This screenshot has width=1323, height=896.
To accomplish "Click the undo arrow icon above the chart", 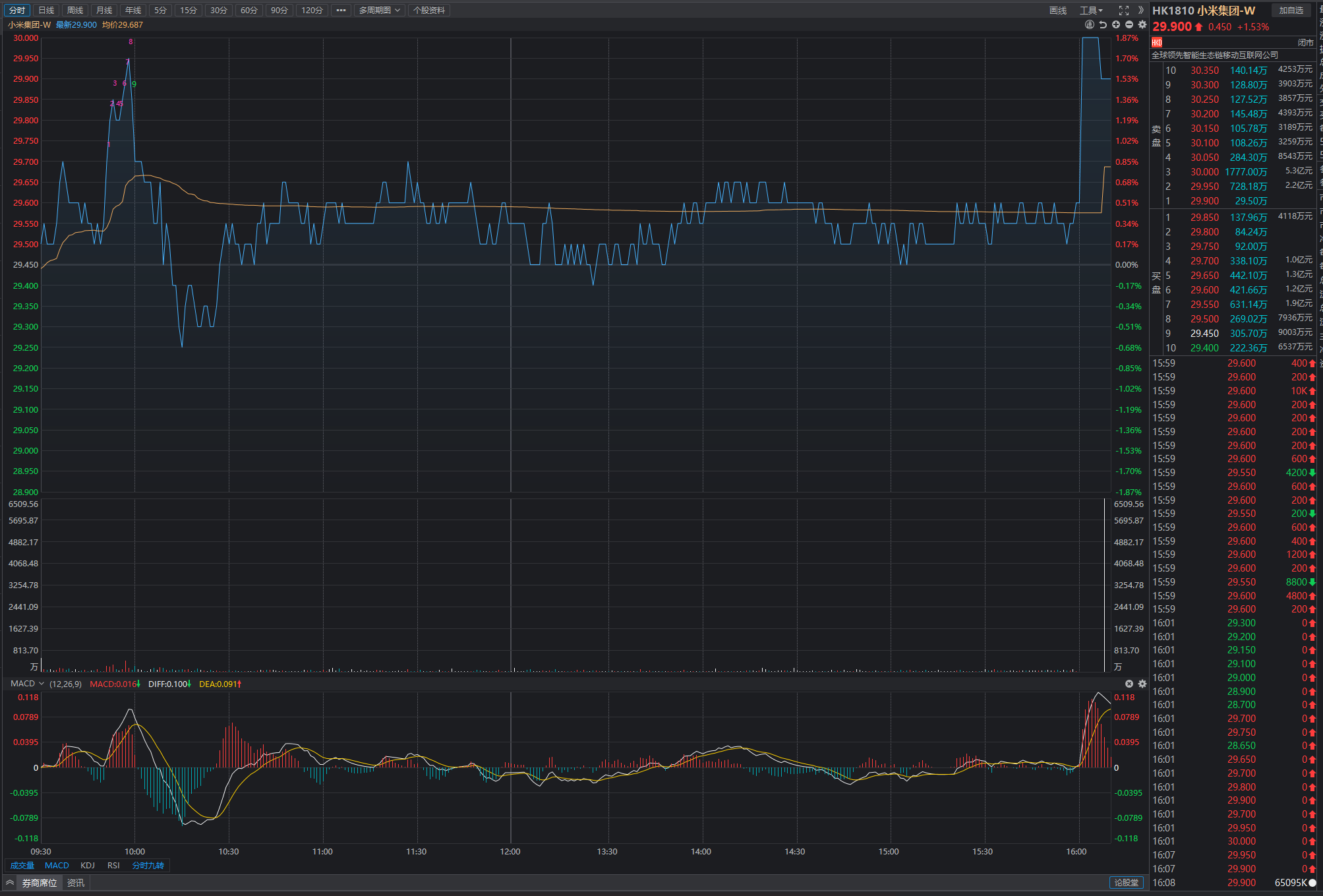I will [x=1103, y=24].
